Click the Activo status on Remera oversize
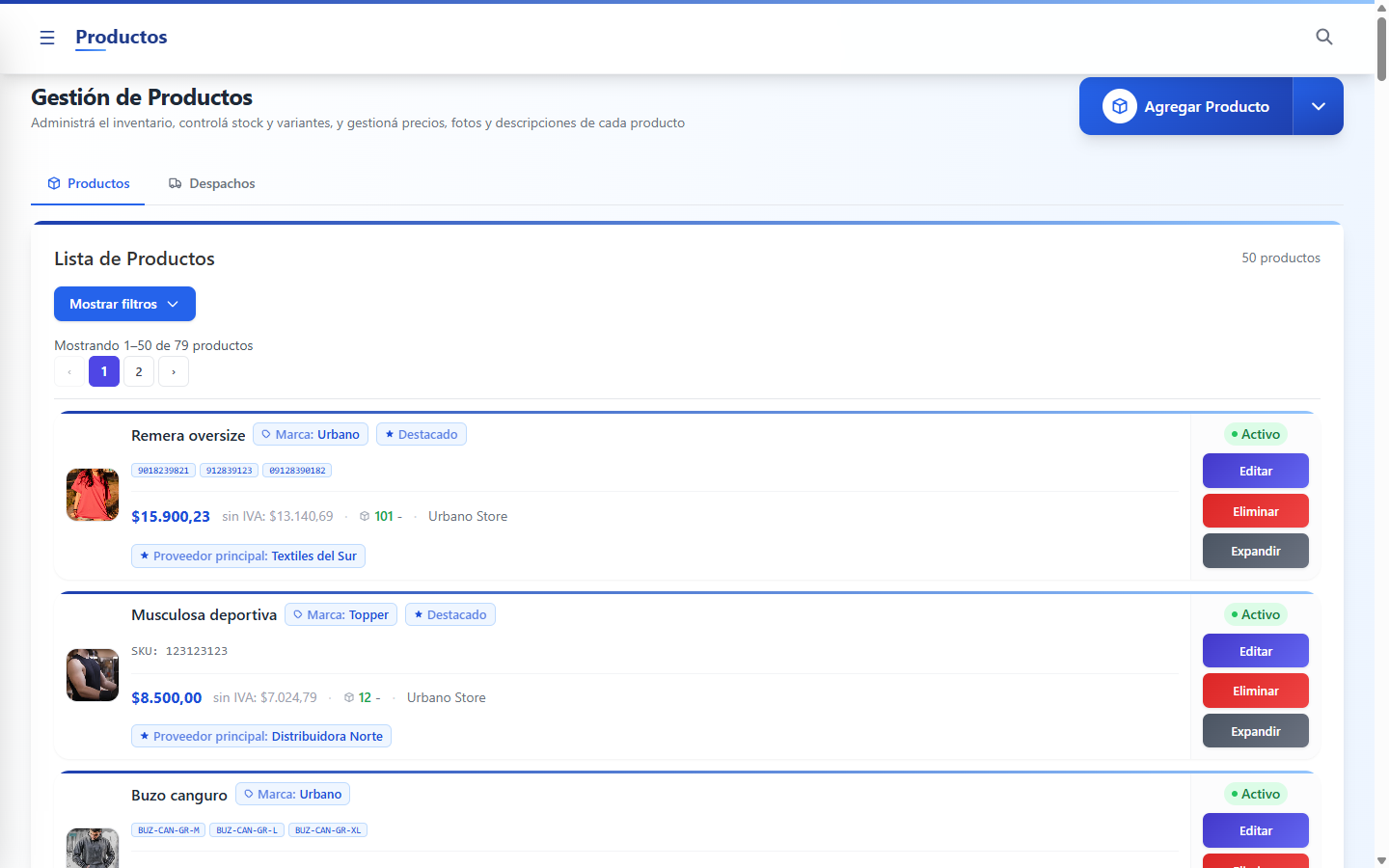This screenshot has height=868, width=1389. 1256,434
